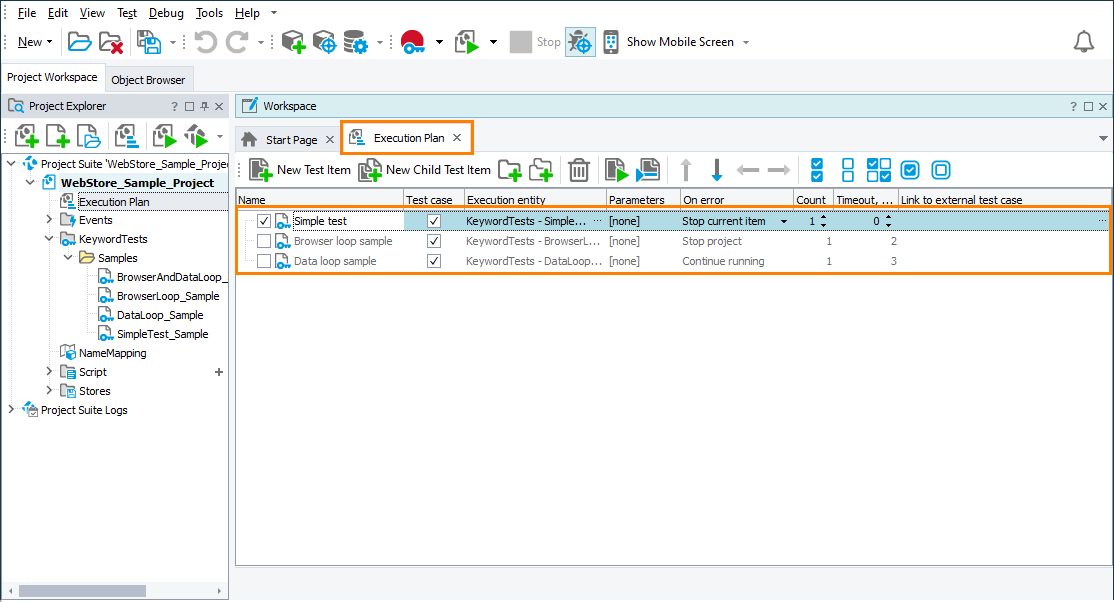This screenshot has height=602, width=1114.
Task: Toggle the Test case checkbox for Data loop sample
Action: click(x=433, y=260)
